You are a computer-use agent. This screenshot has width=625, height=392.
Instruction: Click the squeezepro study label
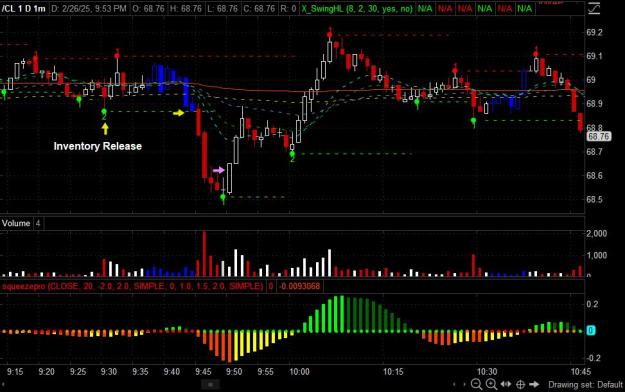coord(132,286)
